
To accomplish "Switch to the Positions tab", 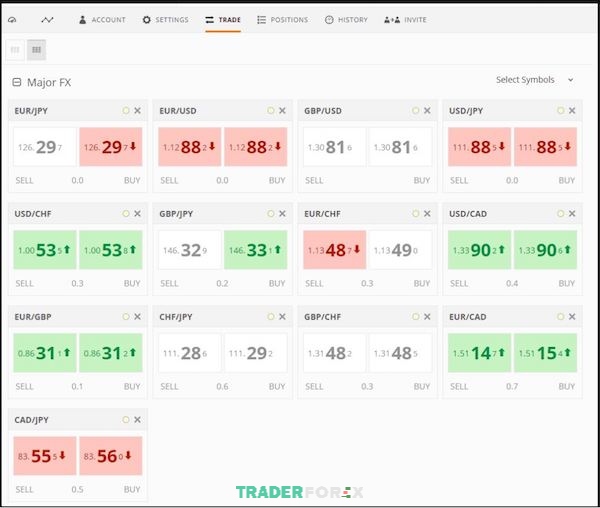I will click(x=282, y=20).
